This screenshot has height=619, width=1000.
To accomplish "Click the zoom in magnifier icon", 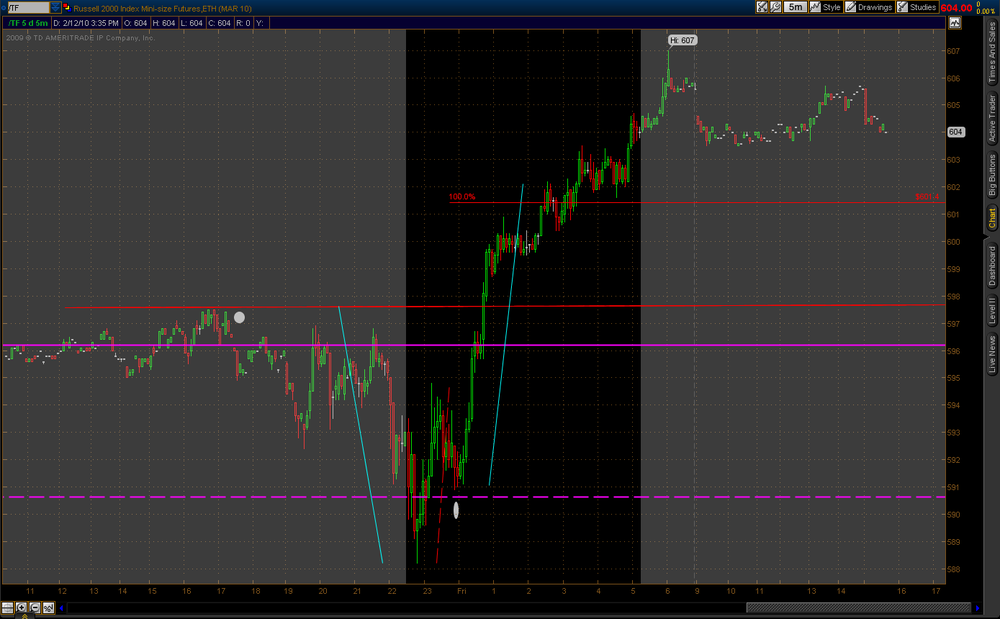I will click(21, 608).
